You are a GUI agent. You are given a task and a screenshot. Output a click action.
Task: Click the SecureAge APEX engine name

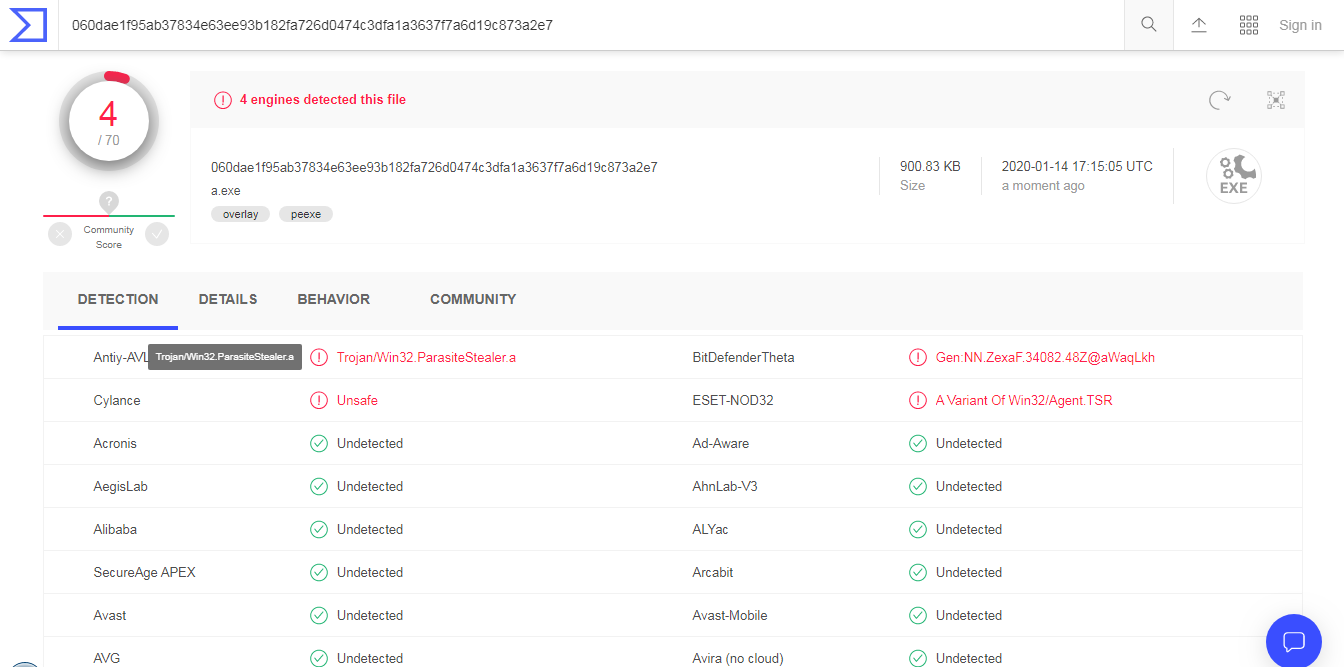tap(145, 572)
